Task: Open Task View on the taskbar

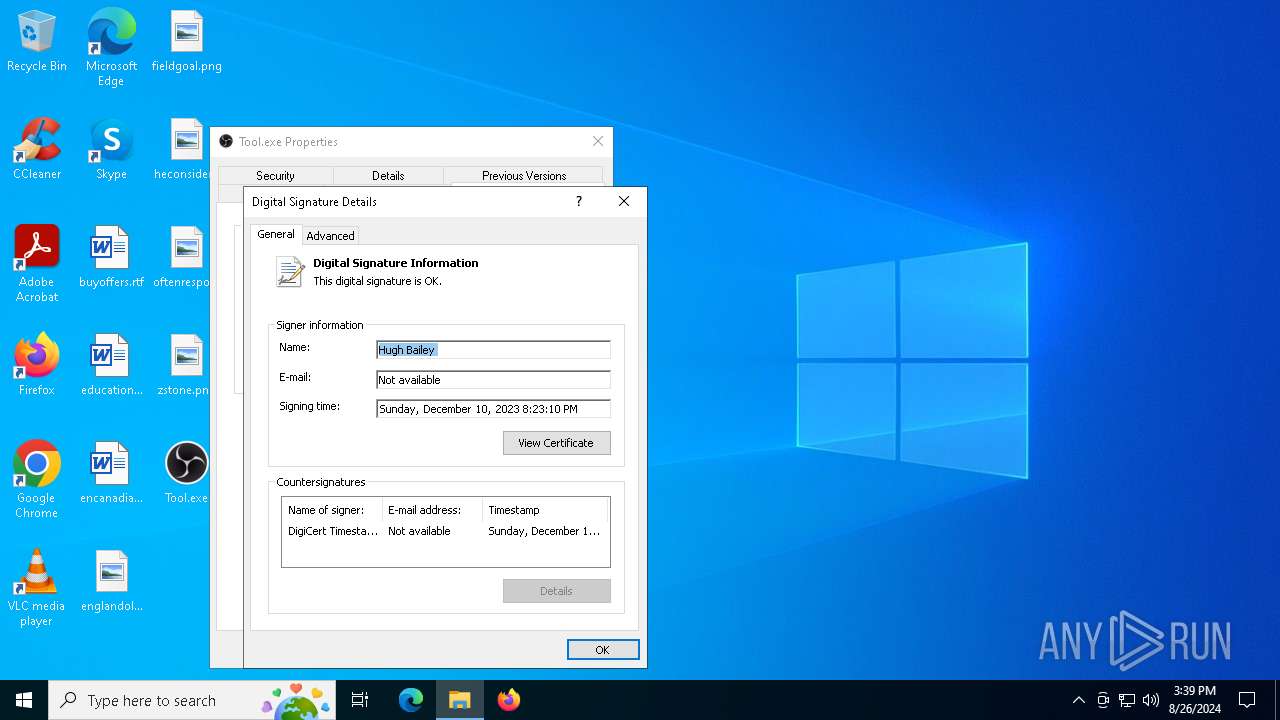Action: pos(360,700)
